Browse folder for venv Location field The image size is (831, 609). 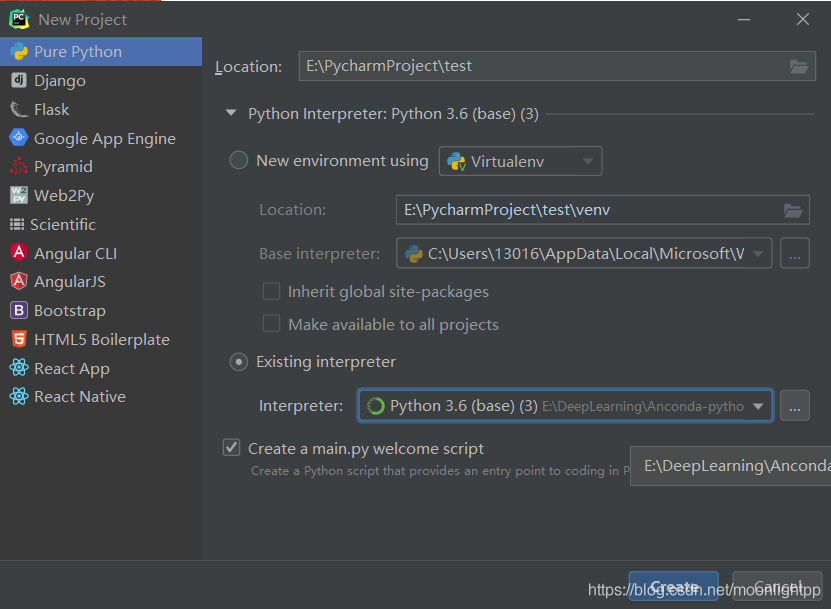pos(793,210)
